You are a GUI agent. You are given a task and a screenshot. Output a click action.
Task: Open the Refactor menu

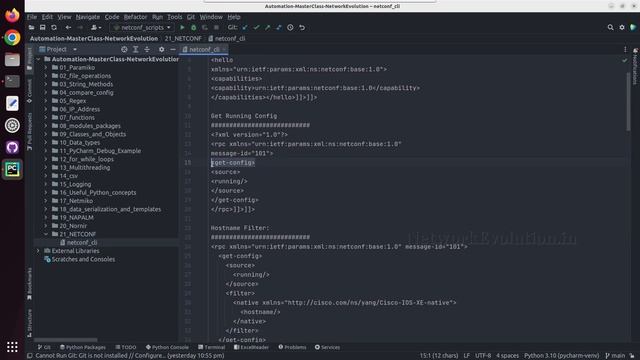tap(135, 17)
